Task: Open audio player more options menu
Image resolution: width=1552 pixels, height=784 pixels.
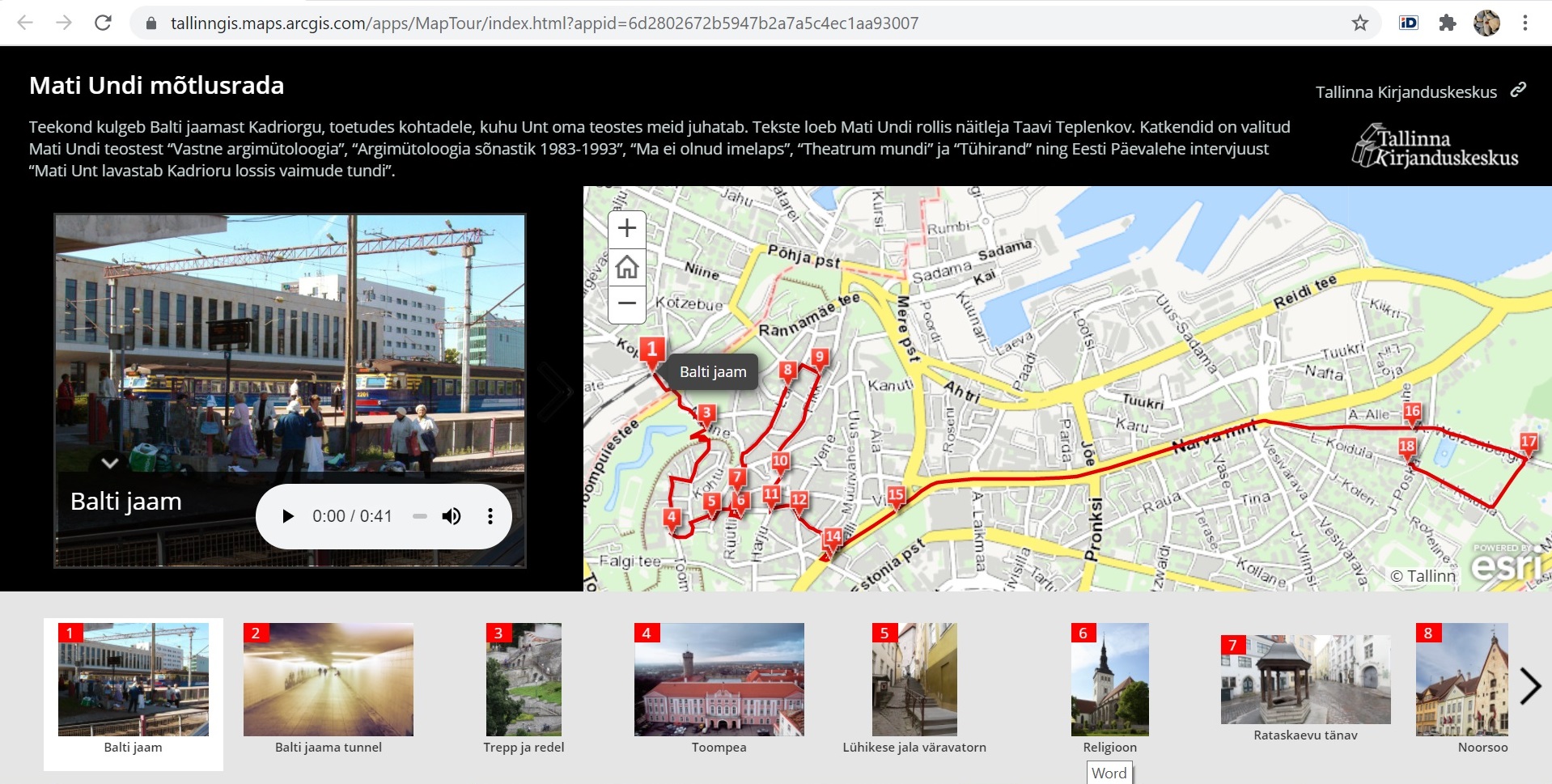Action: (490, 516)
